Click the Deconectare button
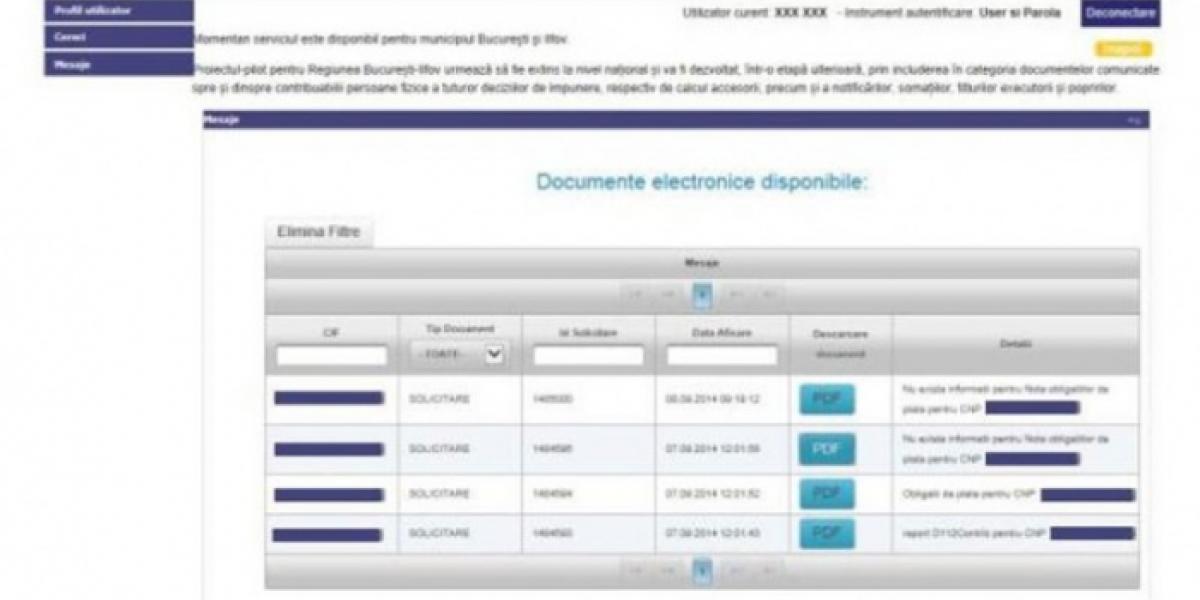Image resolution: width=1200 pixels, height=600 pixels. (x=1120, y=13)
